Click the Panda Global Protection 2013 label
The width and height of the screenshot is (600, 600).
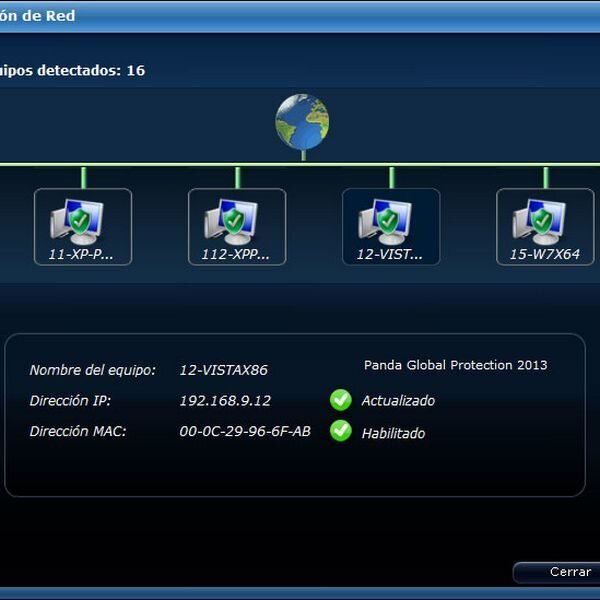click(x=455, y=365)
